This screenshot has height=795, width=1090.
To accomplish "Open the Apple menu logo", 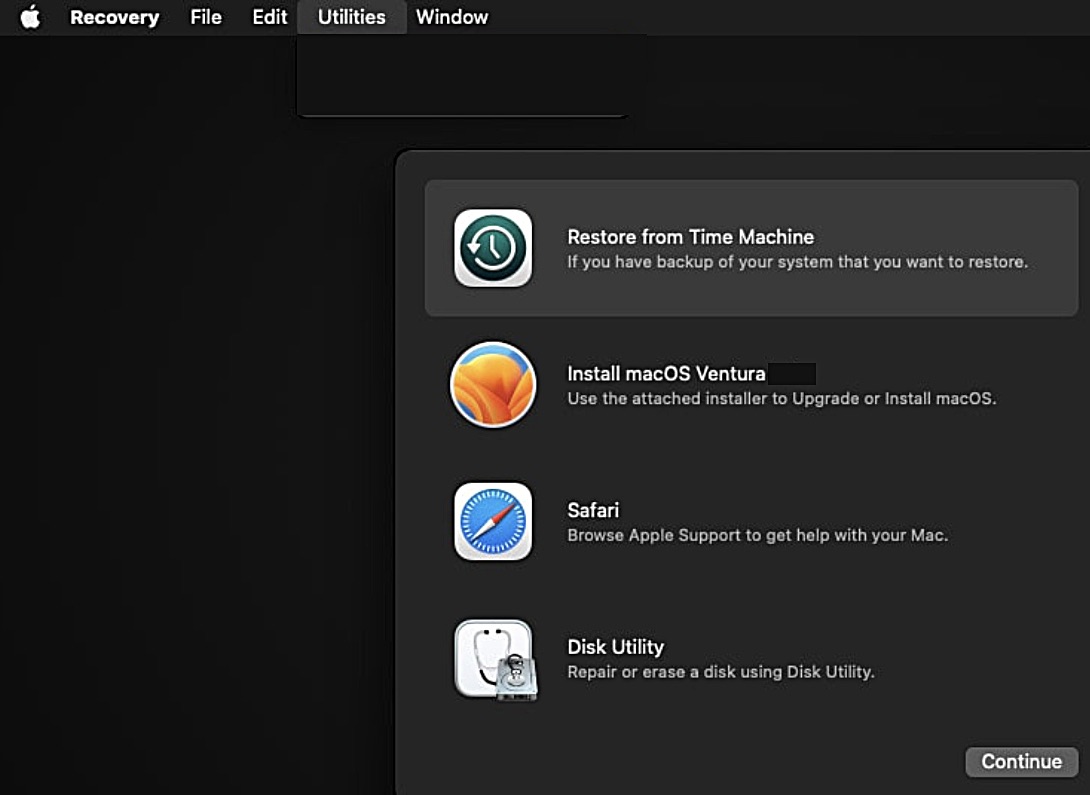I will [30, 17].
